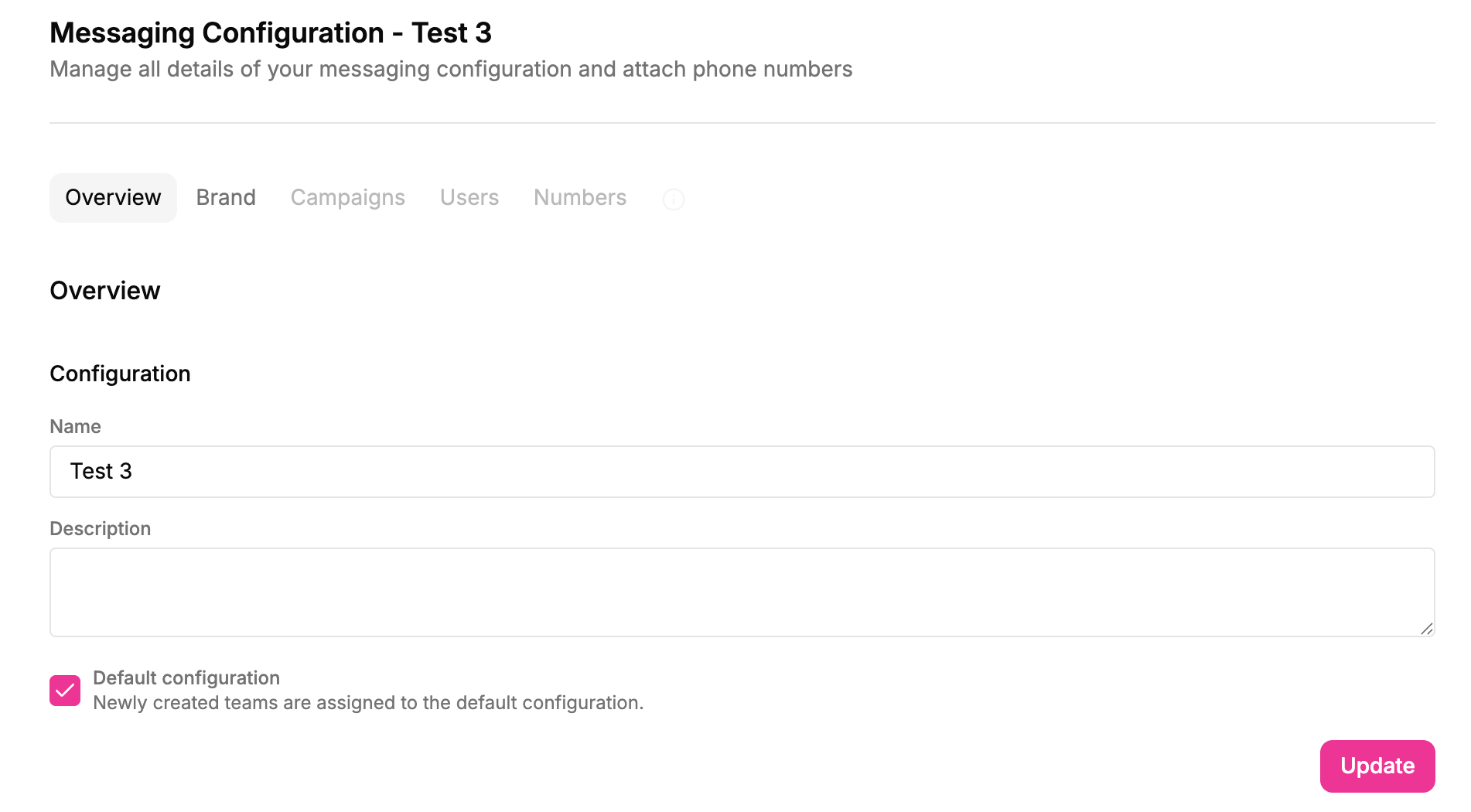Select the Users tab
This screenshot has height=812, width=1471.
tap(469, 198)
